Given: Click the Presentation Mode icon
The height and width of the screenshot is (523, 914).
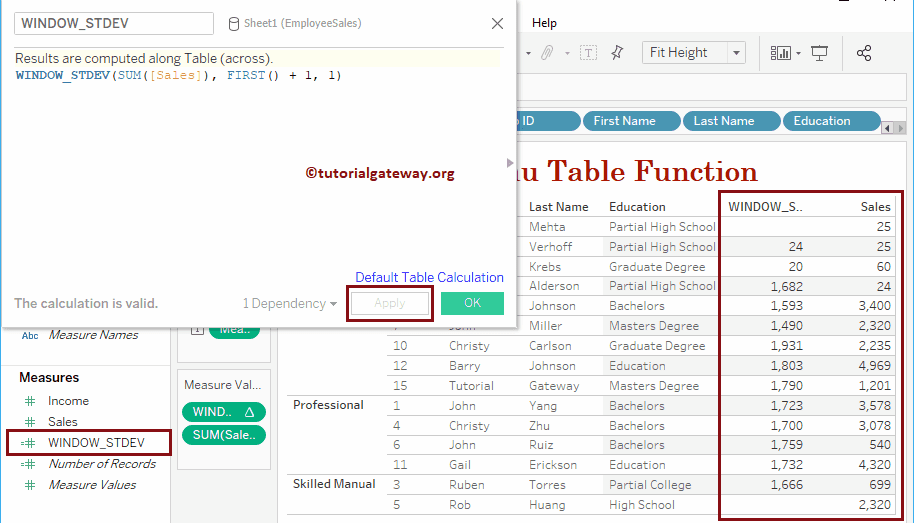Looking at the screenshot, I should 820,53.
